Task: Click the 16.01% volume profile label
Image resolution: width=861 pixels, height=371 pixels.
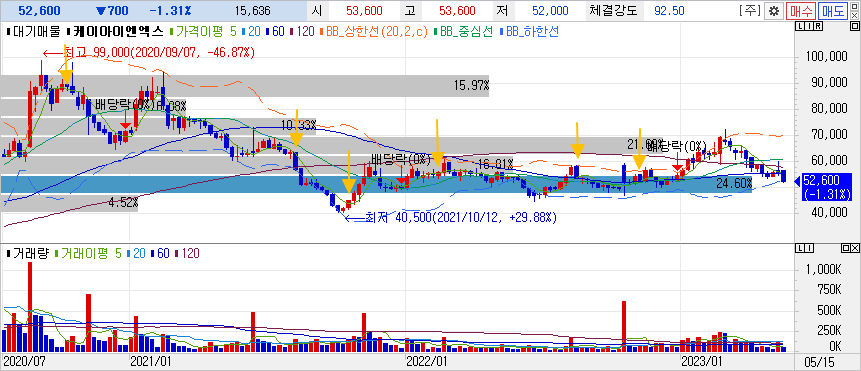Action: click(x=495, y=164)
